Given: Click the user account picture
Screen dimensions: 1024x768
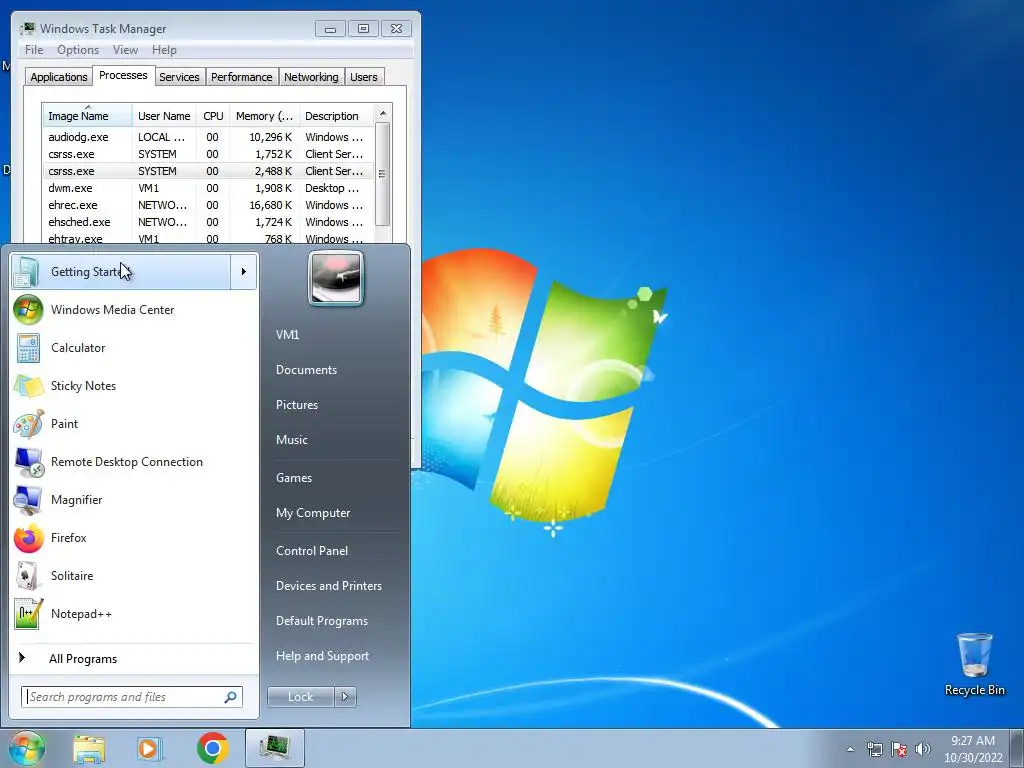Looking at the screenshot, I should pyautogui.click(x=336, y=278).
